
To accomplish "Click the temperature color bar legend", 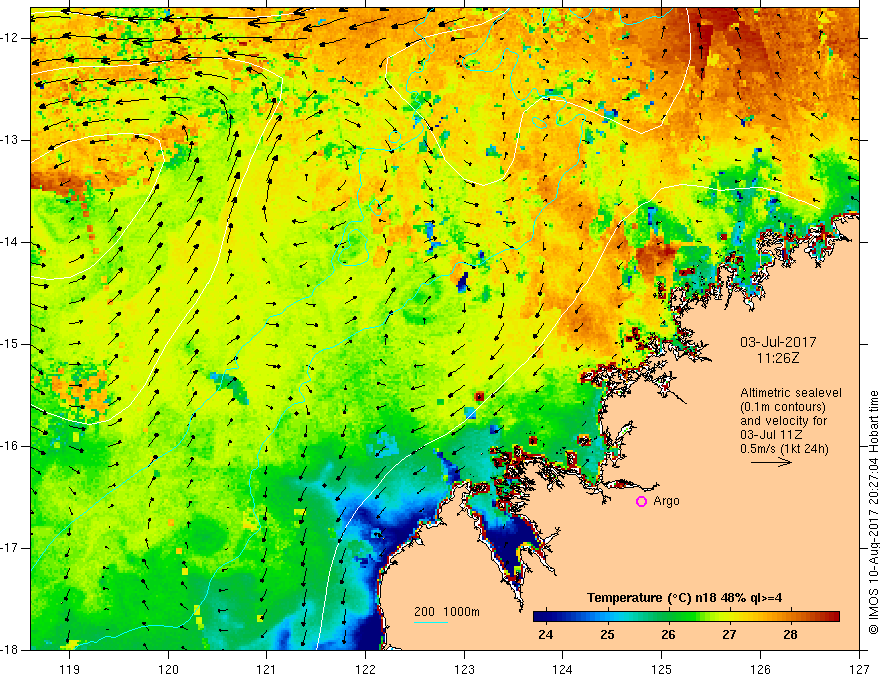I will [686, 617].
